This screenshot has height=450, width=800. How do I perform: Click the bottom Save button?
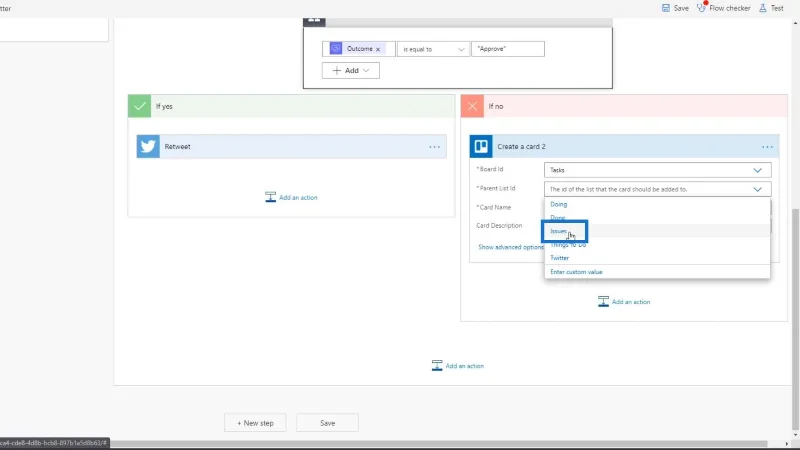[x=328, y=422]
